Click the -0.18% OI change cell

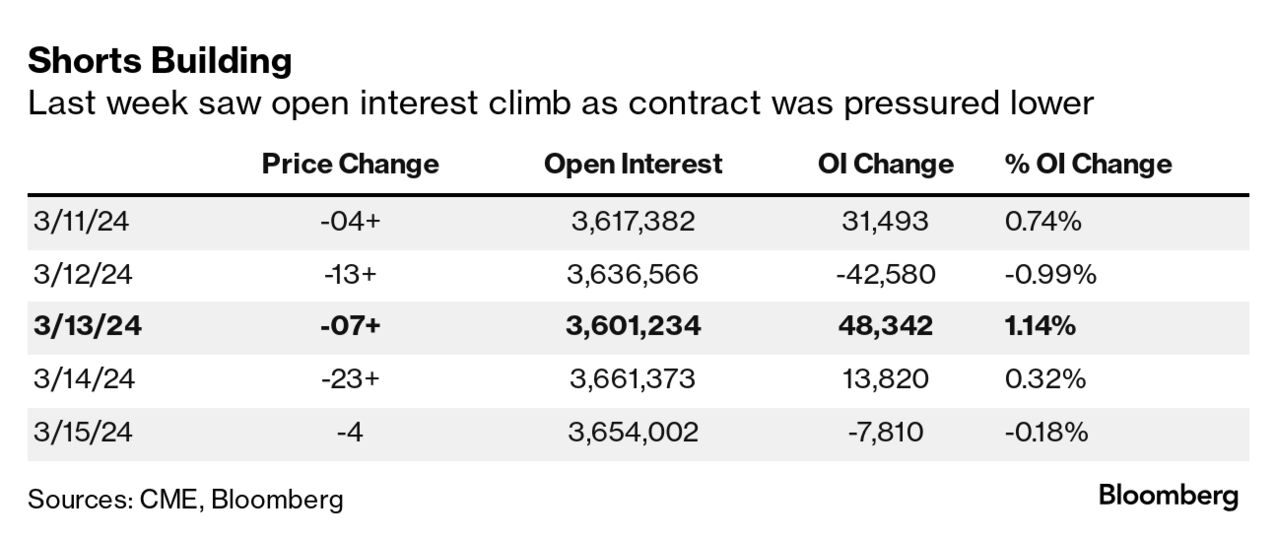(1046, 433)
